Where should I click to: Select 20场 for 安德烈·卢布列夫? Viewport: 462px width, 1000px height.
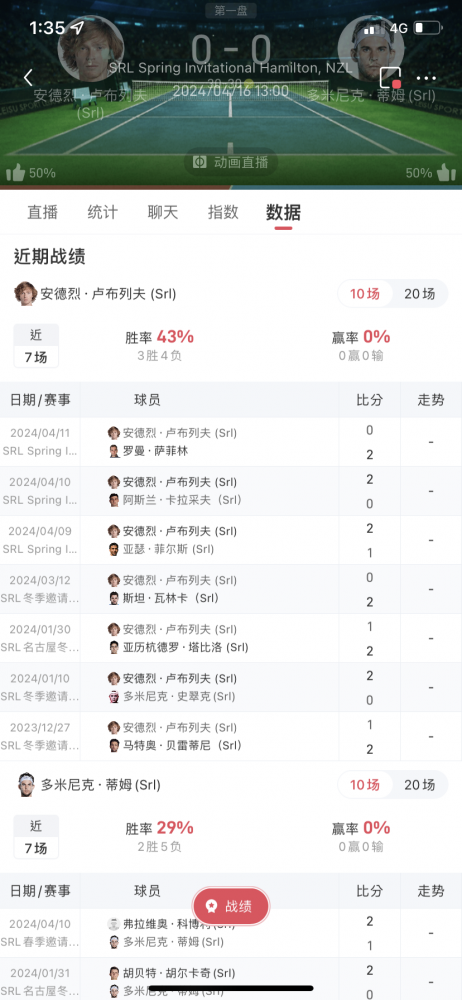[x=419, y=293]
